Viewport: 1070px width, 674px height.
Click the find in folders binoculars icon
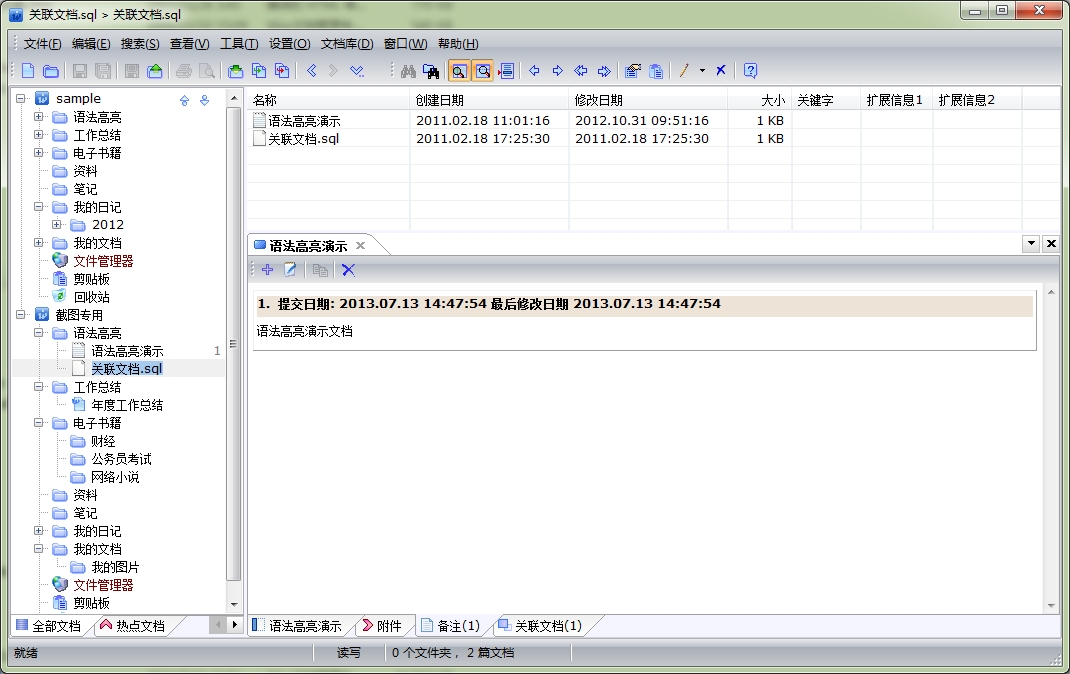pyautogui.click(x=431, y=71)
